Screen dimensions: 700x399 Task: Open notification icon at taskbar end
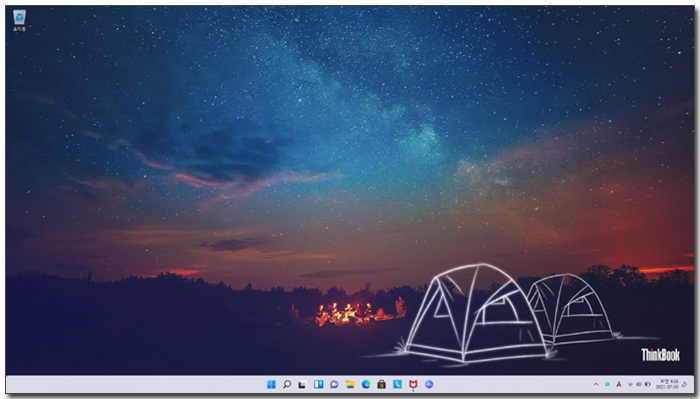(x=685, y=384)
